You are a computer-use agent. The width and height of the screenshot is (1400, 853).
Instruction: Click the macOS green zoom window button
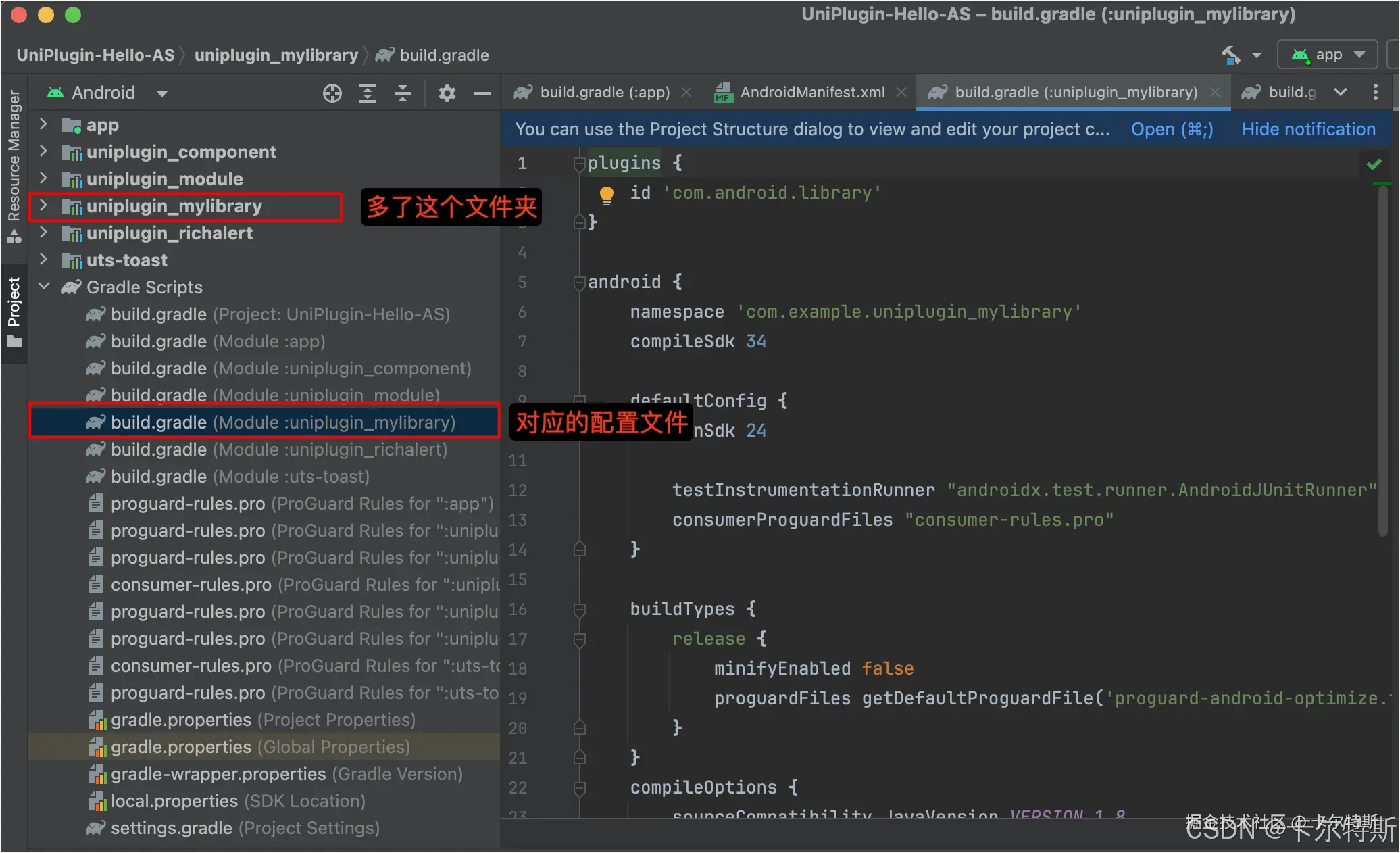[73, 15]
